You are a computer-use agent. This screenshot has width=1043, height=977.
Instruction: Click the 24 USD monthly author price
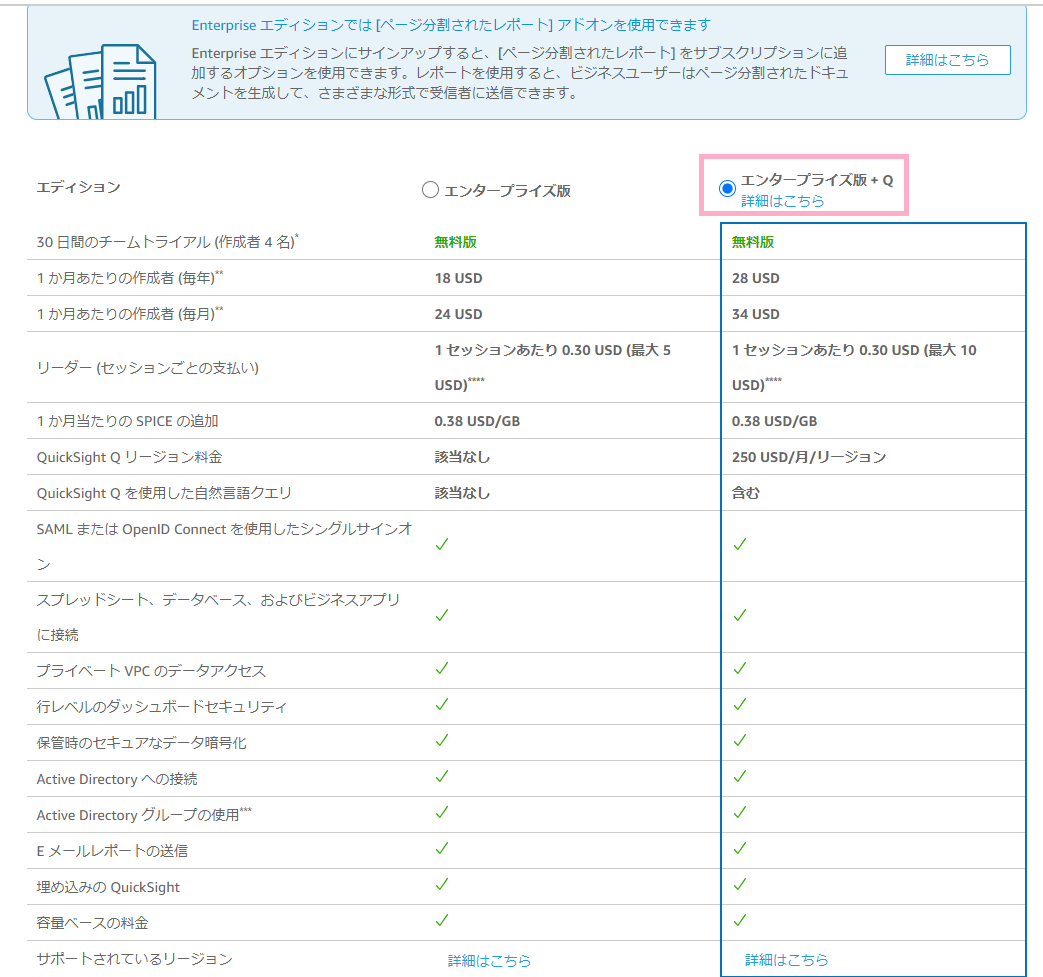pos(458,314)
